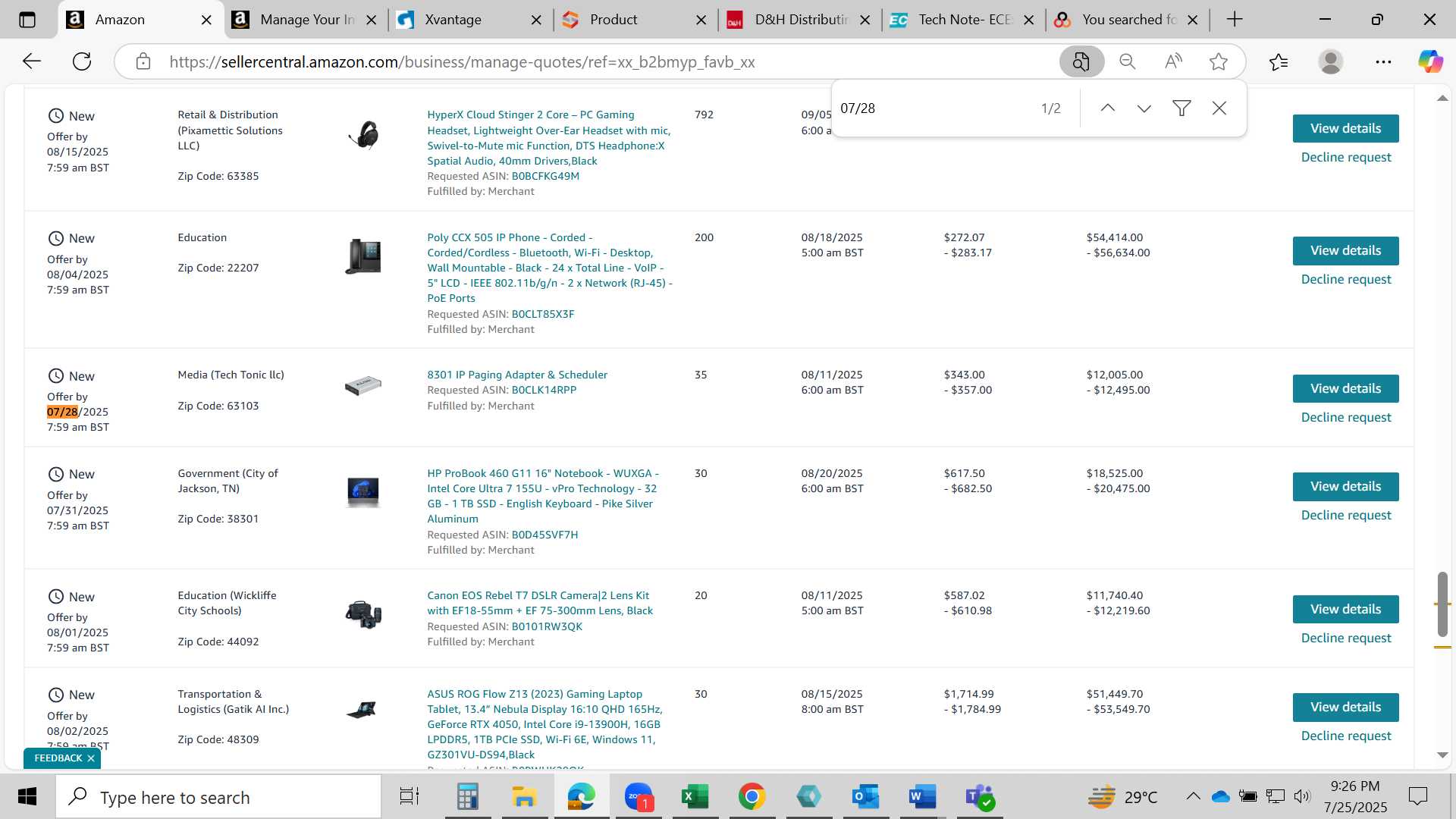The width and height of the screenshot is (1456, 819).
Task: Open Excel from the taskbar
Action: (x=694, y=797)
